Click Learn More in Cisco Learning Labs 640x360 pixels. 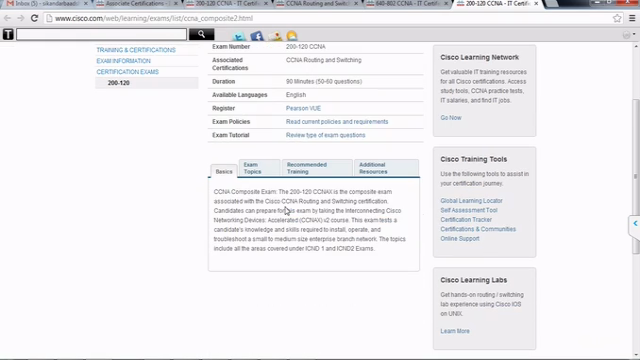(x=455, y=331)
